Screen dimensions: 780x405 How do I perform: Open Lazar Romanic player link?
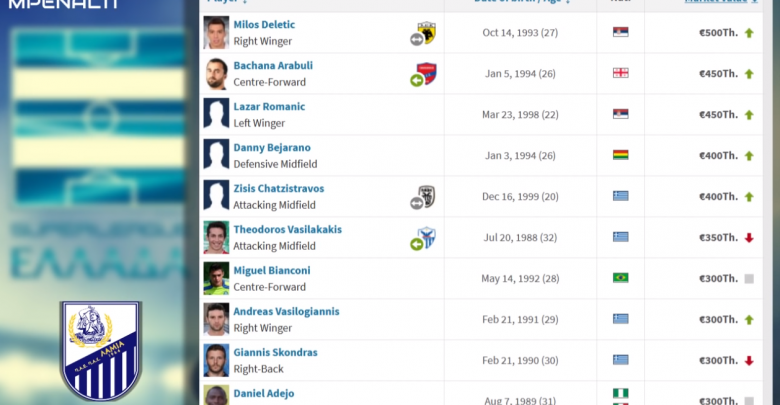pos(269,106)
